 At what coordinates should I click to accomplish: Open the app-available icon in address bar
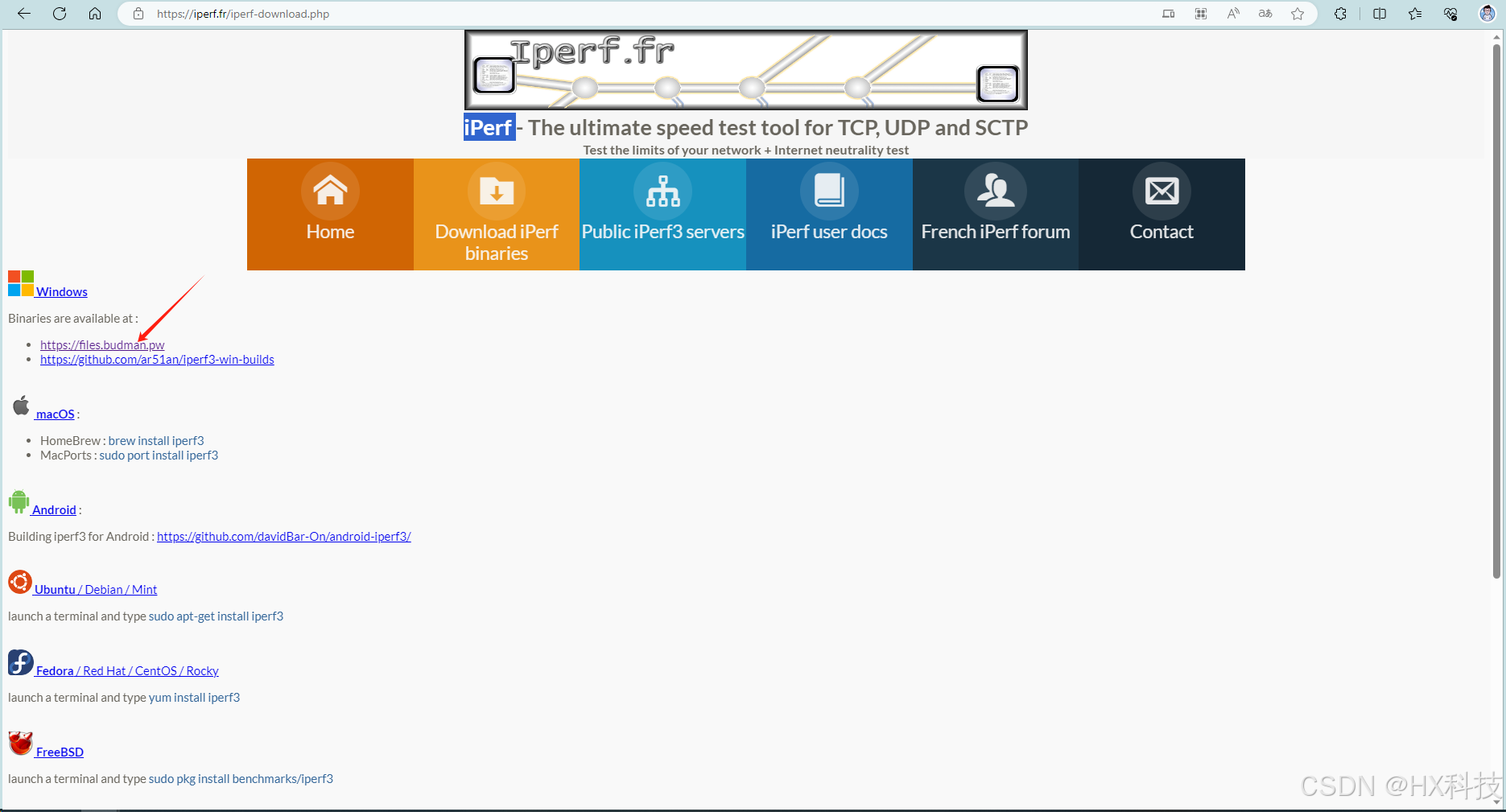point(1169,14)
